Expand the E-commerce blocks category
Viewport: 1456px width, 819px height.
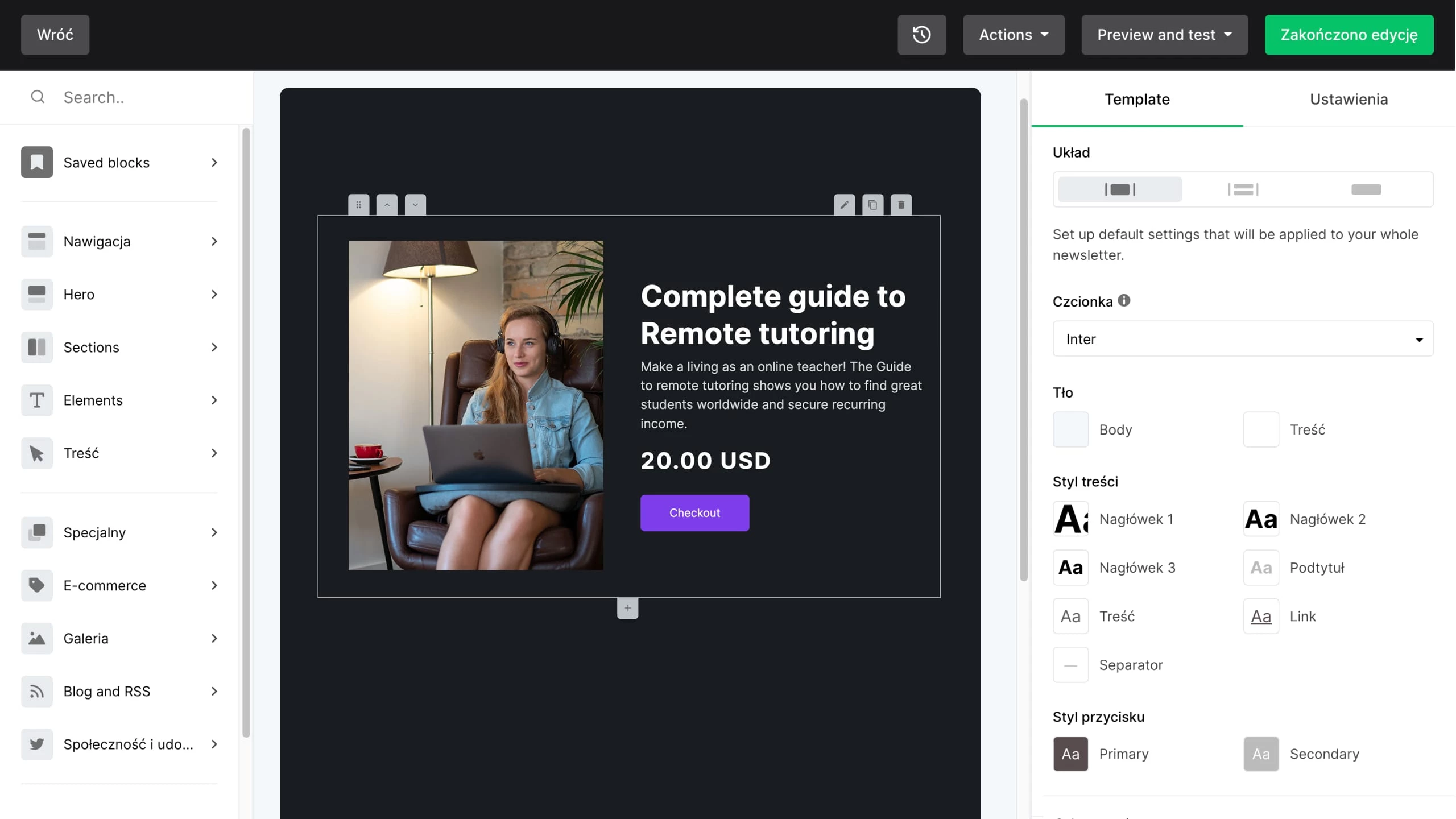(119, 585)
